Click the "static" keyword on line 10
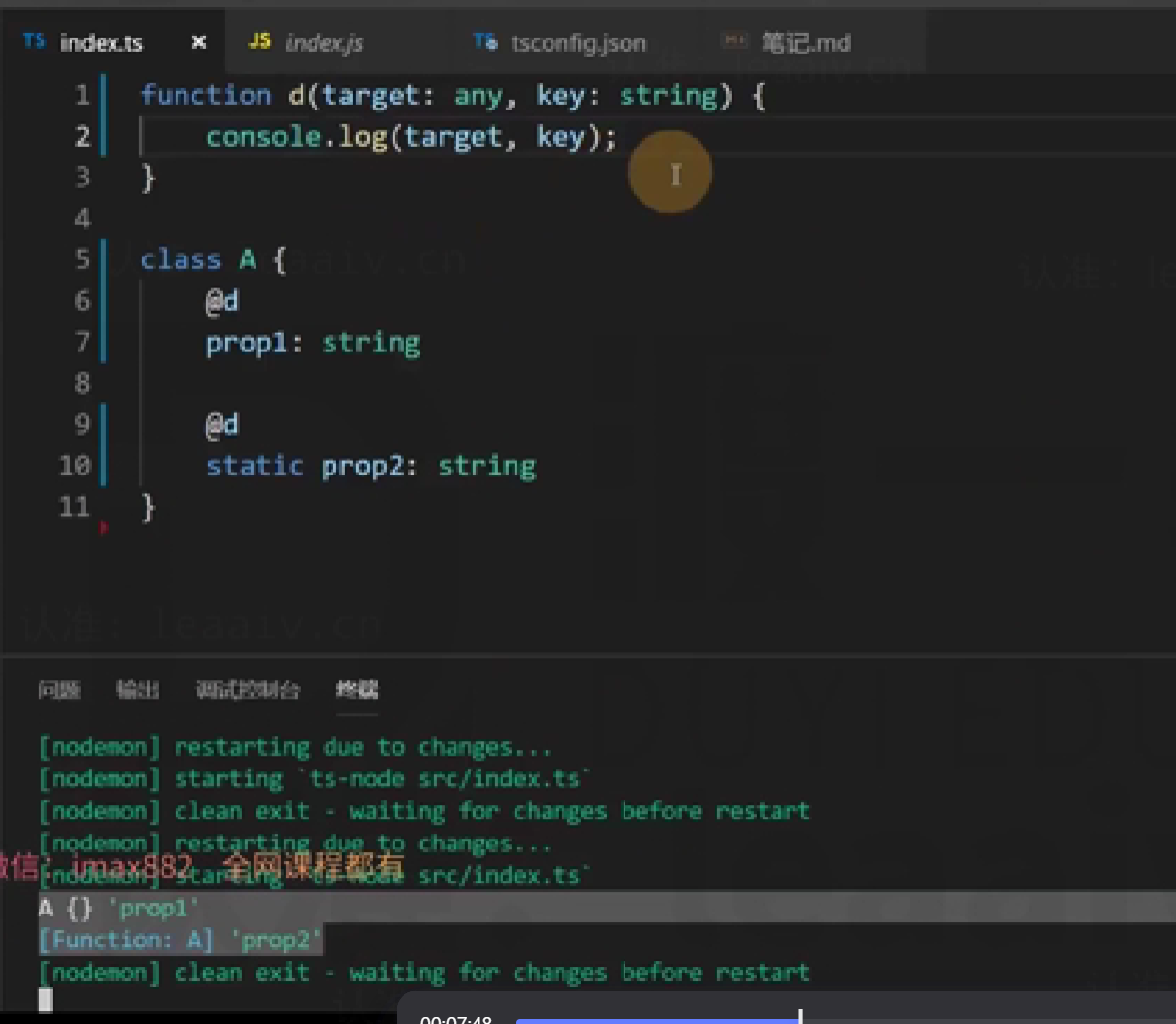This screenshot has height=1024, width=1176. click(x=255, y=466)
